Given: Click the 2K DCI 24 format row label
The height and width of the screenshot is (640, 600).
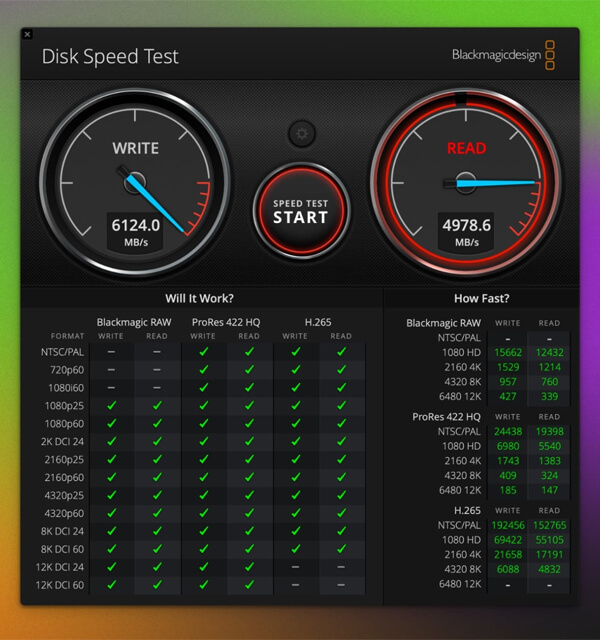Looking at the screenshot, I should pos(62,442).
